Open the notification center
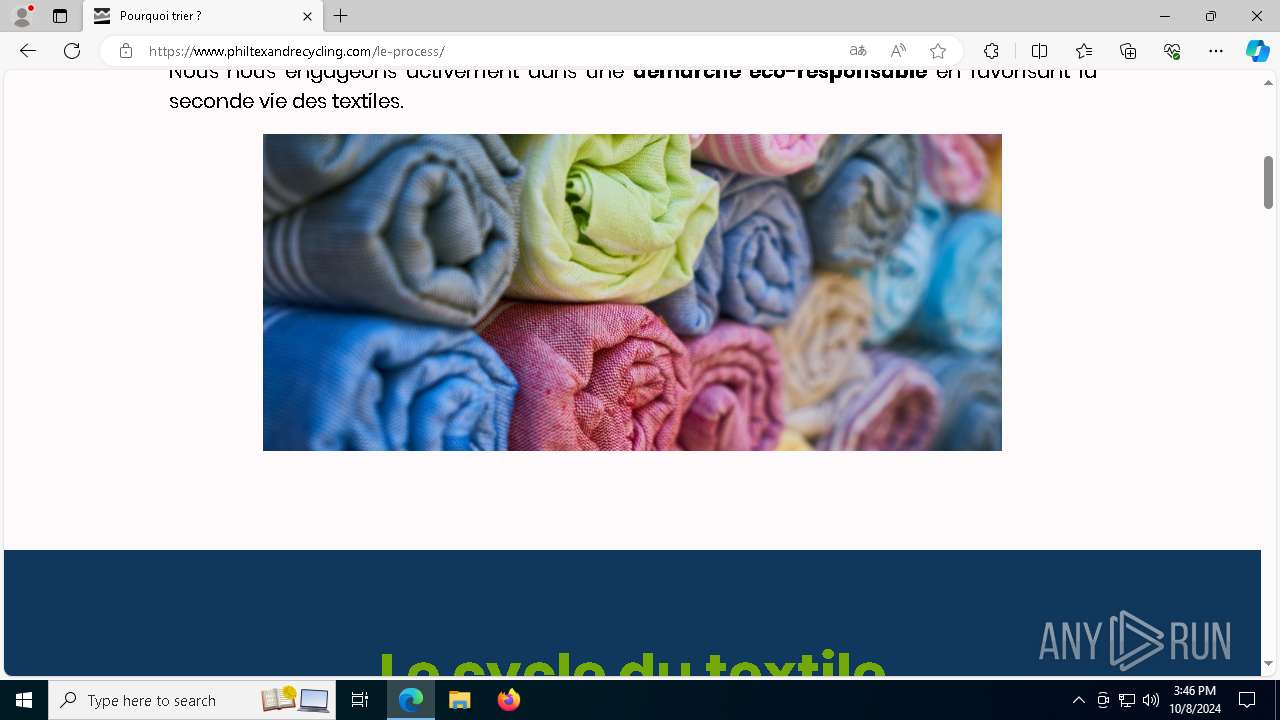Image resolution: width=1280 pixels, height=720 pixels. coord(1247,700)
